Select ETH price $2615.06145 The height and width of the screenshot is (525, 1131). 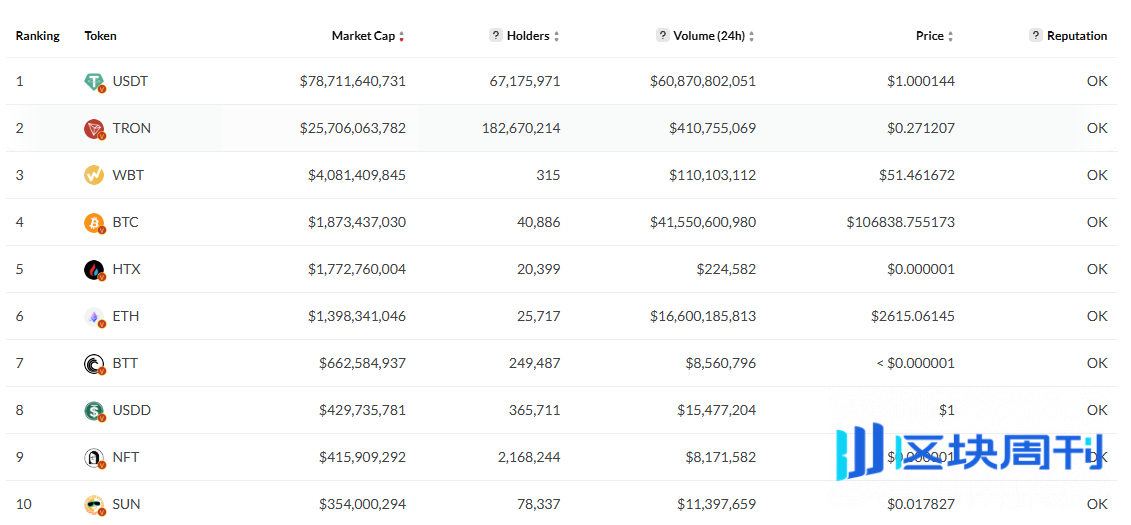(915, 316)
